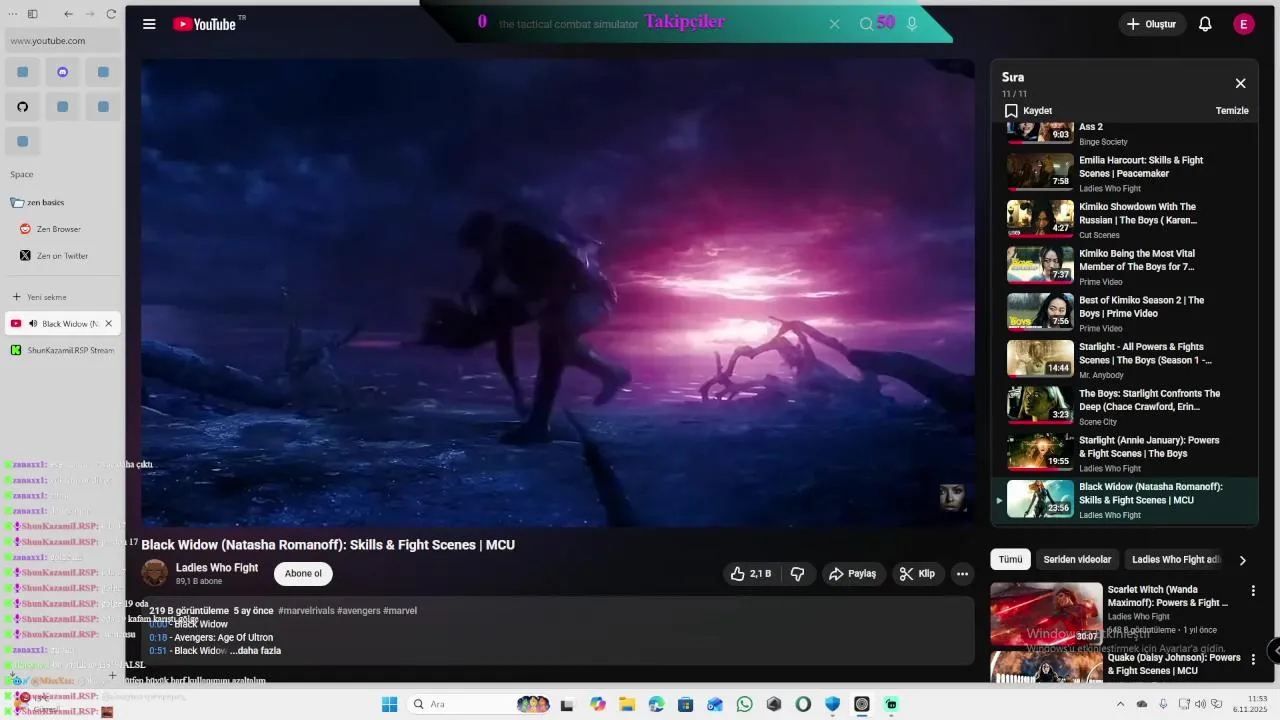
Task: Open Ladies Who Fight channel name link
Action: point(217,568)
